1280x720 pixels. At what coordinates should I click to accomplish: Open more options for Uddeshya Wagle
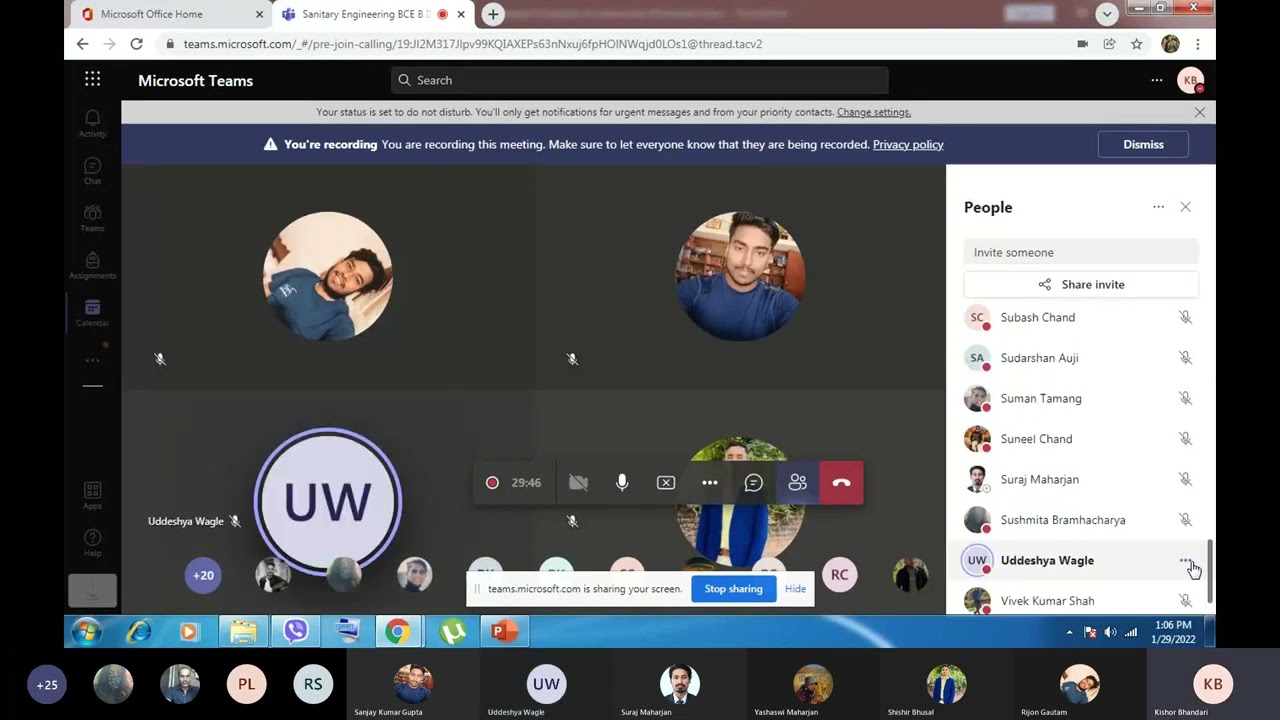point(1185,561)
